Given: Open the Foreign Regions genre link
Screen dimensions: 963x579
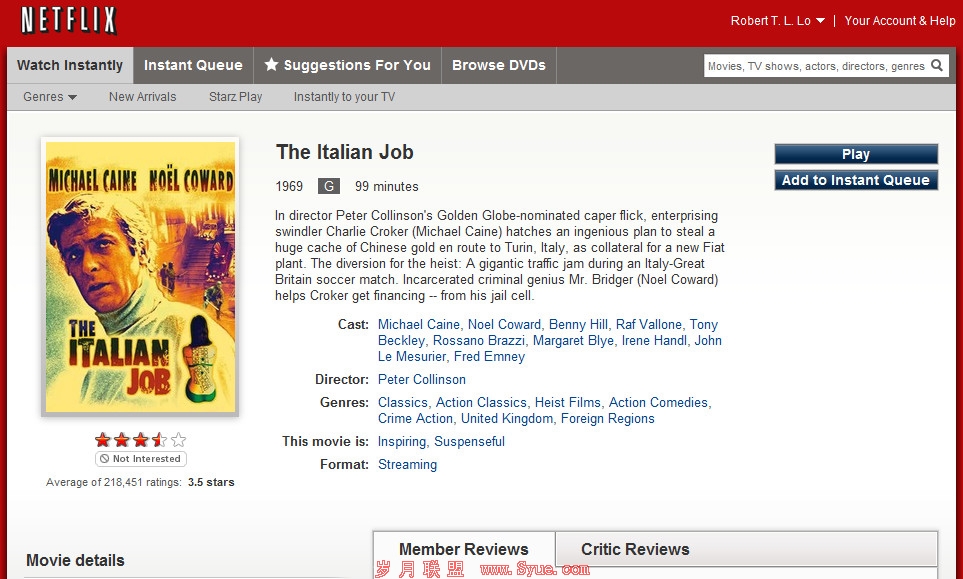Looking at the screenshot, I should coord(607,418).
